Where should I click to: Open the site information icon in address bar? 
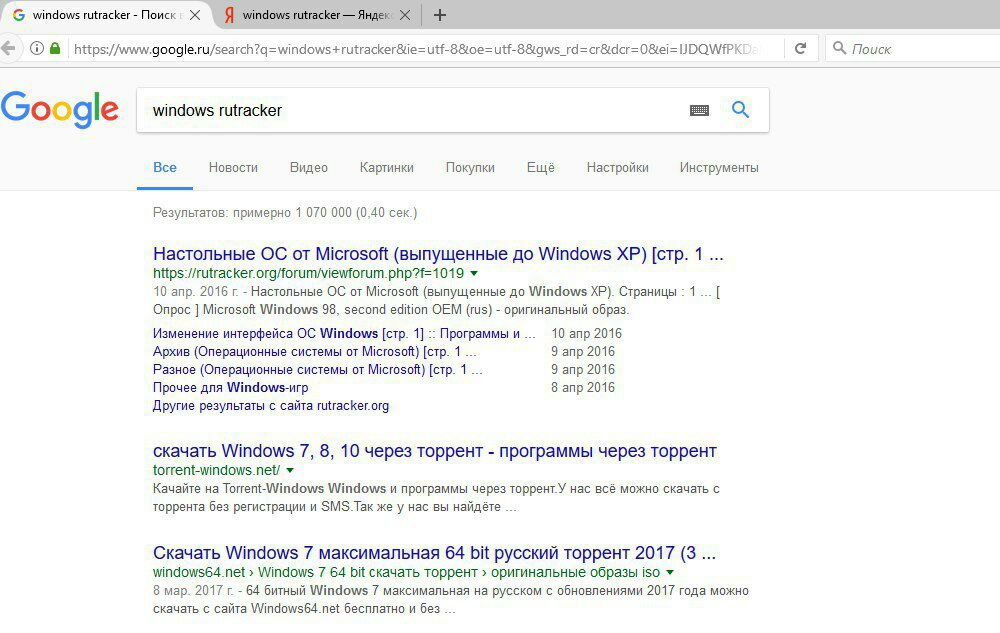37,48
